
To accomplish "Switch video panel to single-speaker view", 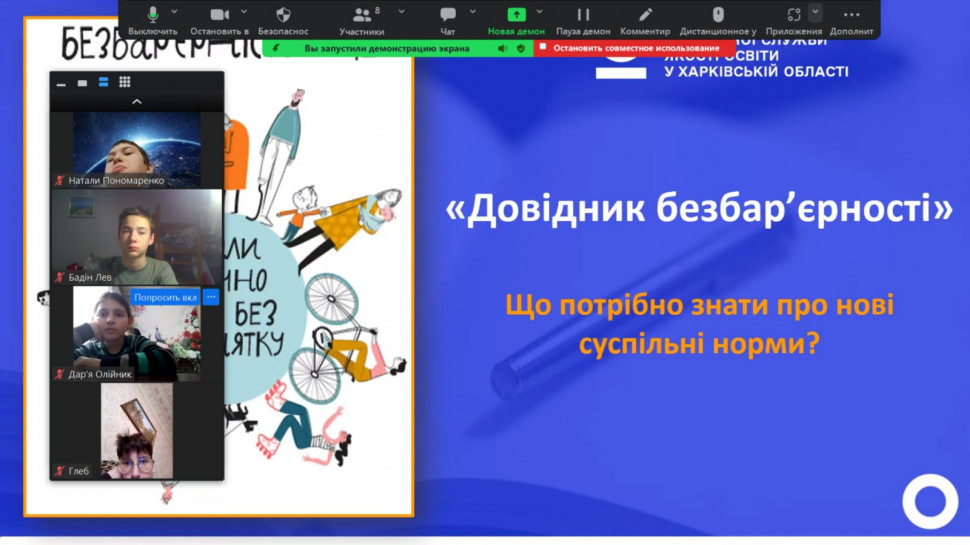I will [82, 83].
